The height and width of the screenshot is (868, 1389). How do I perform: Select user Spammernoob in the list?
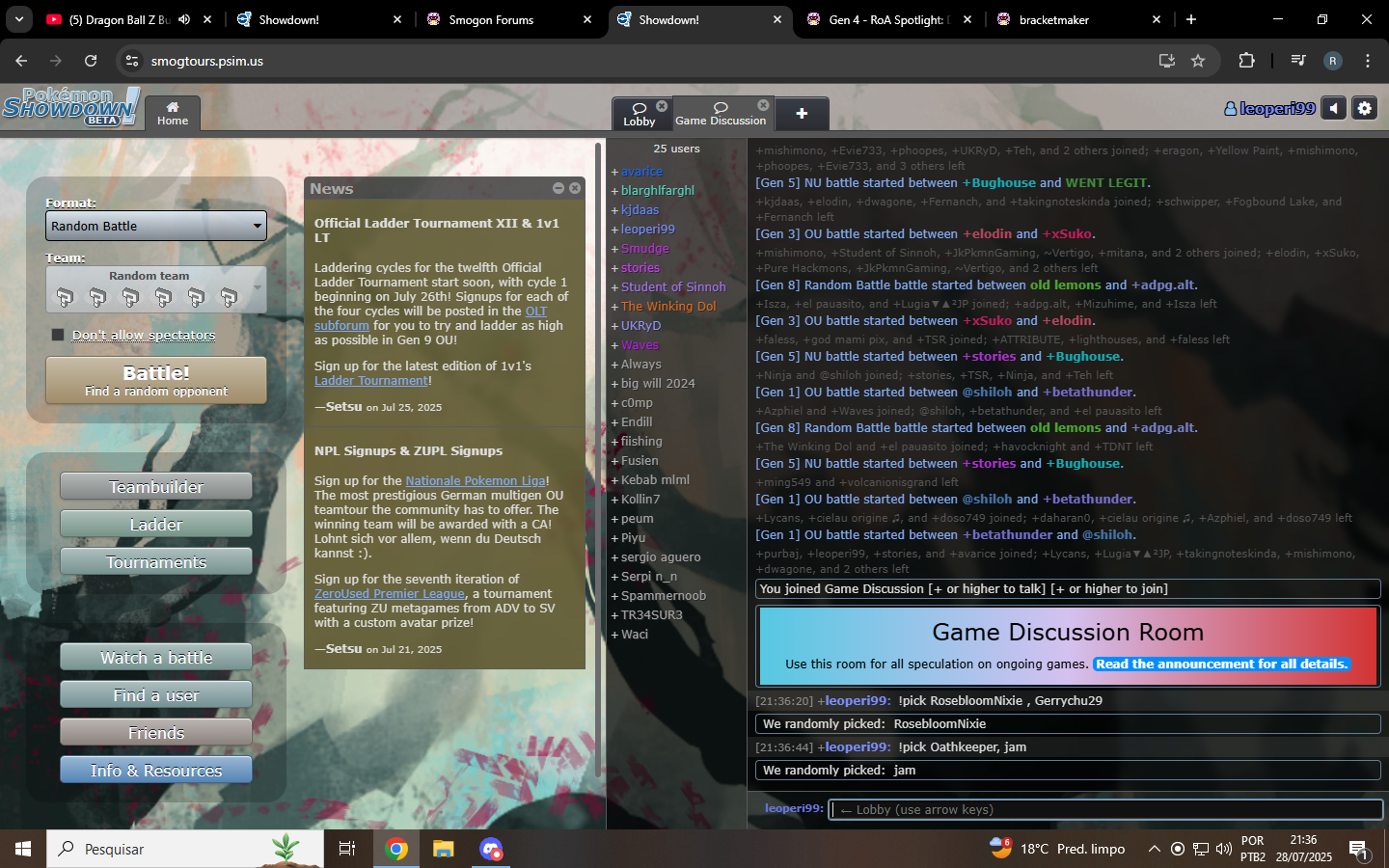pyautogui.click(x=664, y=596)
